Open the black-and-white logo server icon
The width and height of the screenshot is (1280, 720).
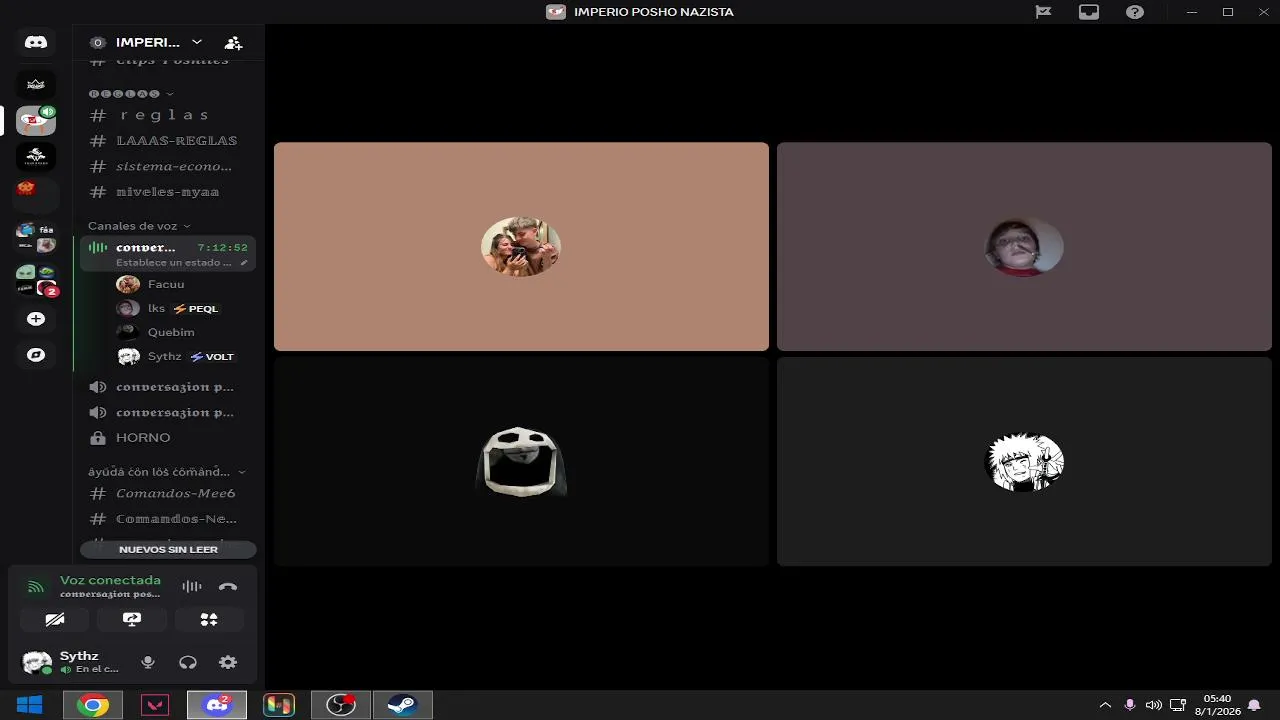pos(36,157)
